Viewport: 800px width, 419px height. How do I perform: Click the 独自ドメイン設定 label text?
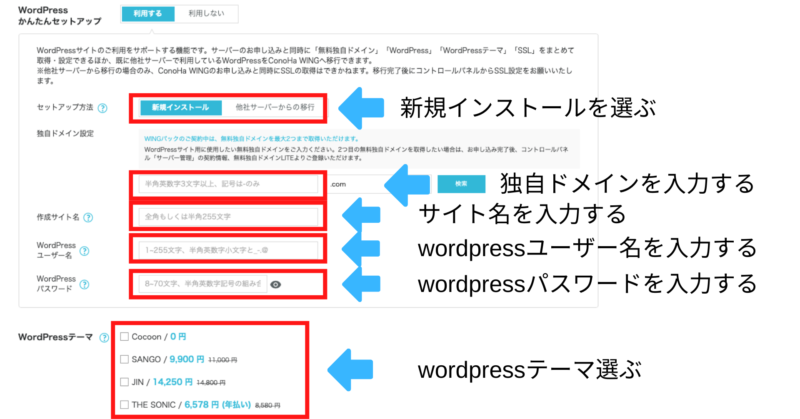tap(65, 134)
